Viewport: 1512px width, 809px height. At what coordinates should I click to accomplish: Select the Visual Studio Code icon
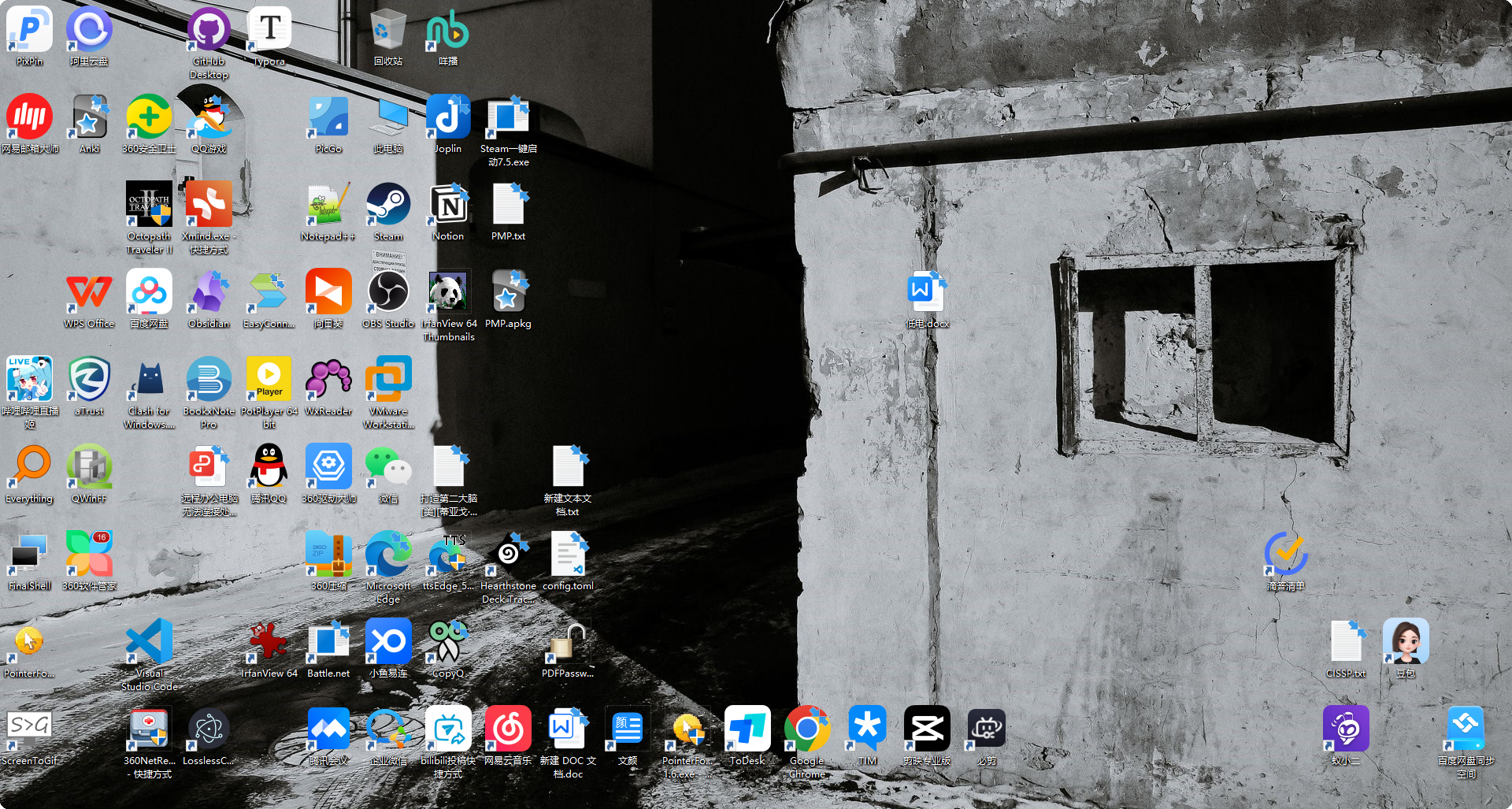point(149,643)
